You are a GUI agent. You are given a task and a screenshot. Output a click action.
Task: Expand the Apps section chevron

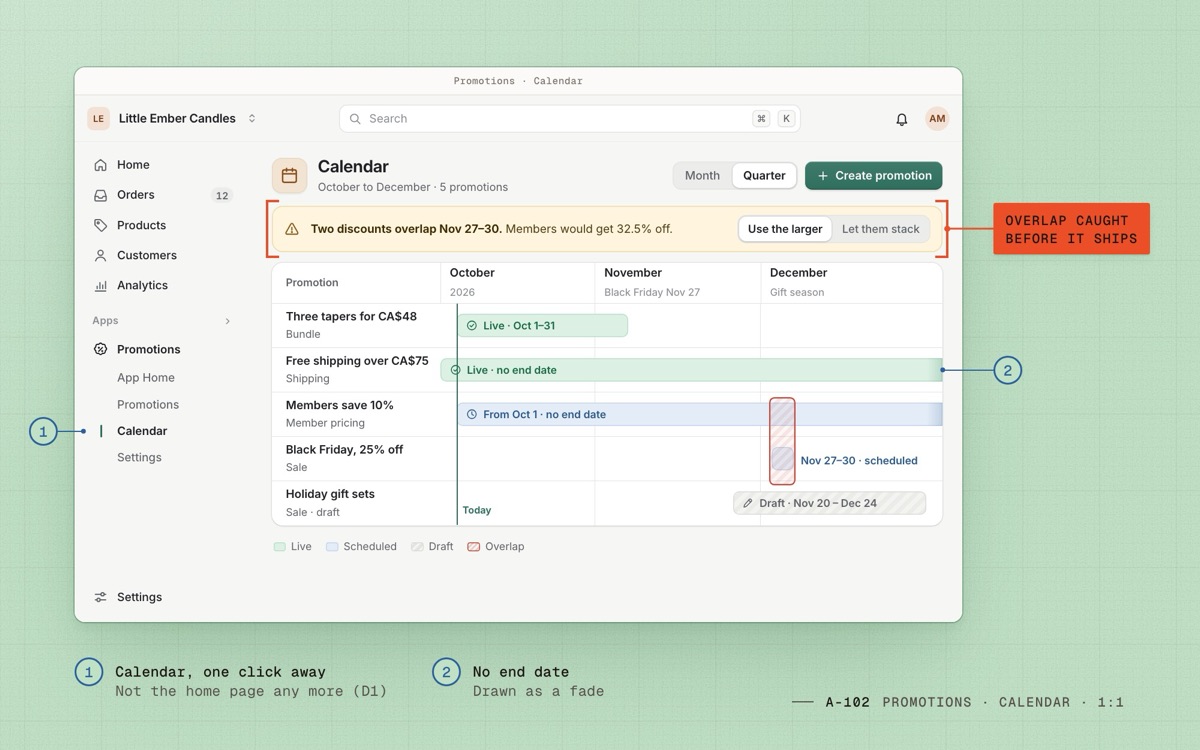(227, 321)
